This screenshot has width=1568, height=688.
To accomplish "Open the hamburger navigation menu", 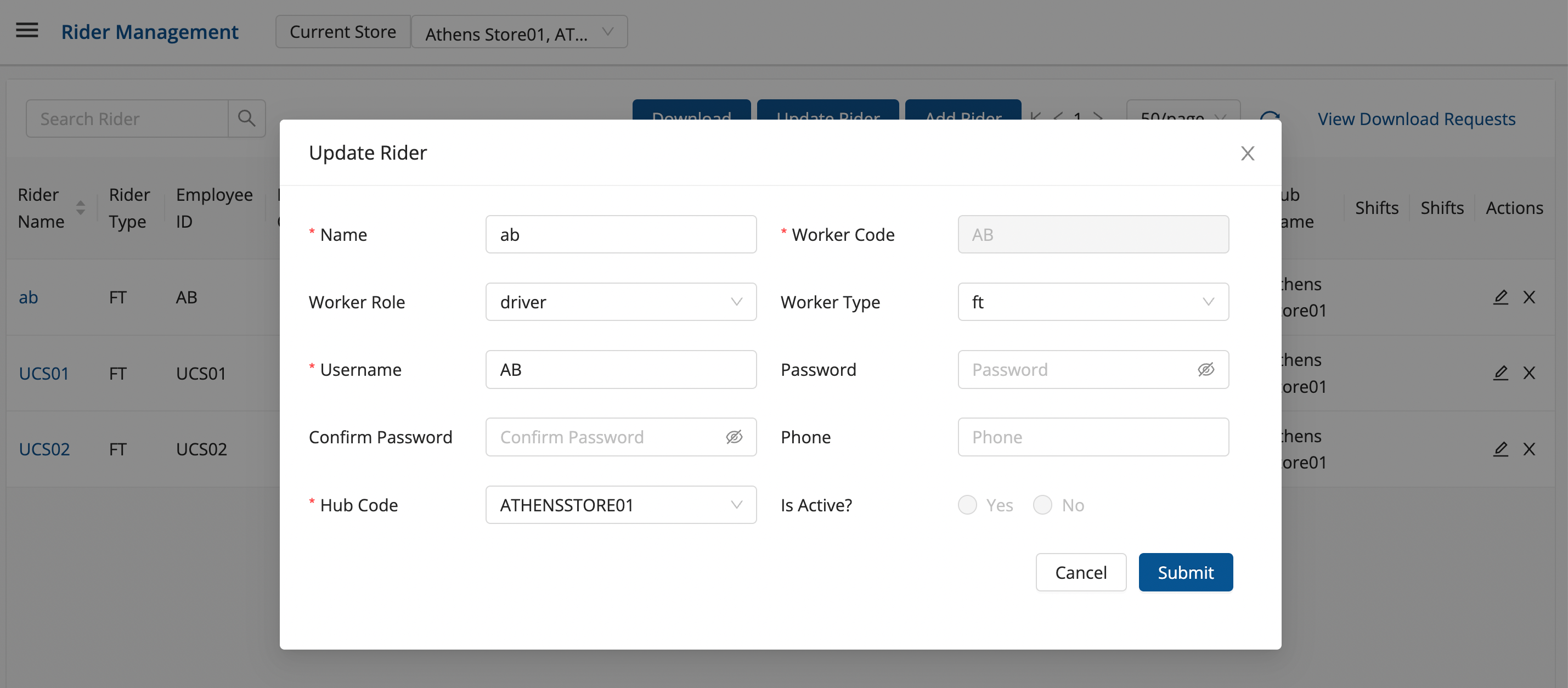I will tap(27, 30).
